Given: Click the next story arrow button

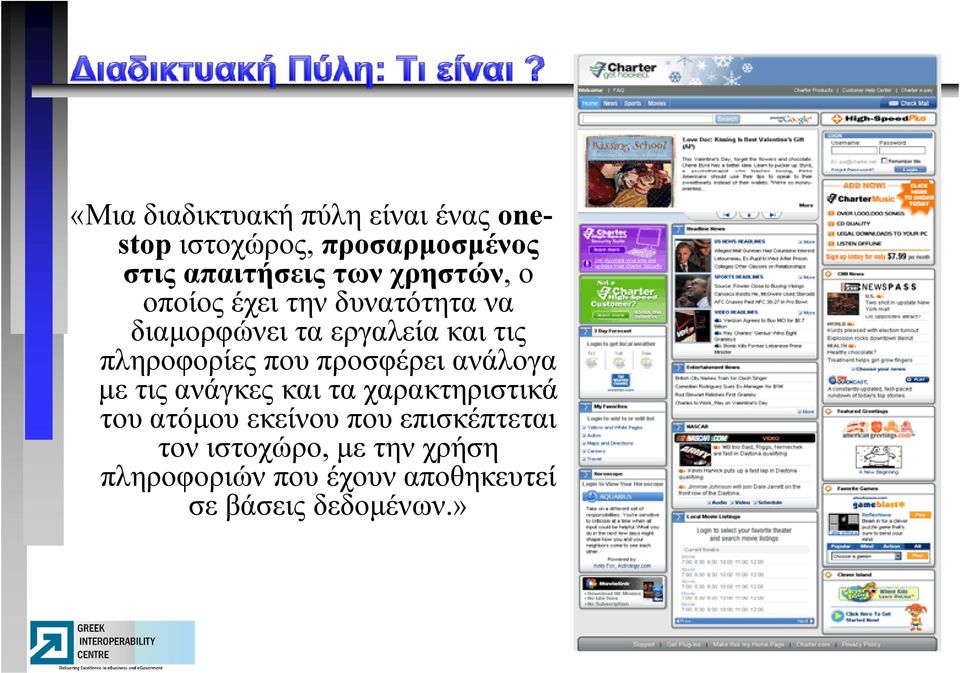Looking at the screenshot, I should coord(771,214).
